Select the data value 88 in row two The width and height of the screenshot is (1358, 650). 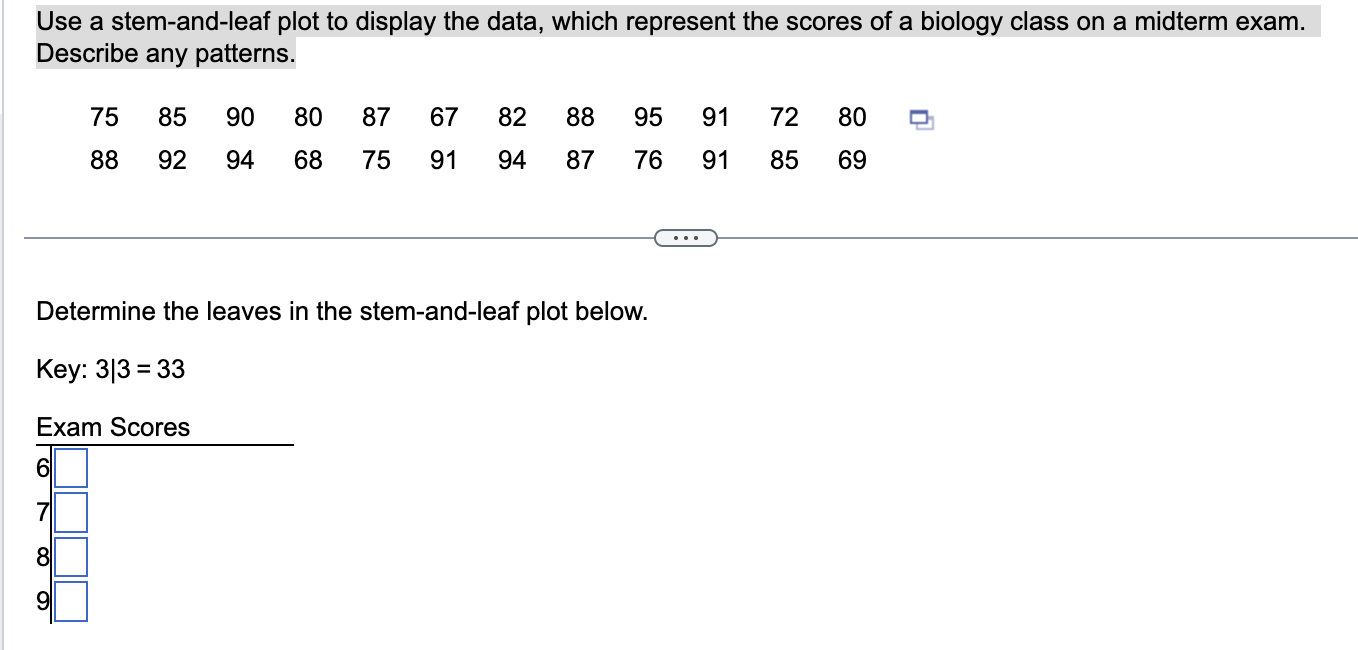pyautogui.click(x=105, y=160)
